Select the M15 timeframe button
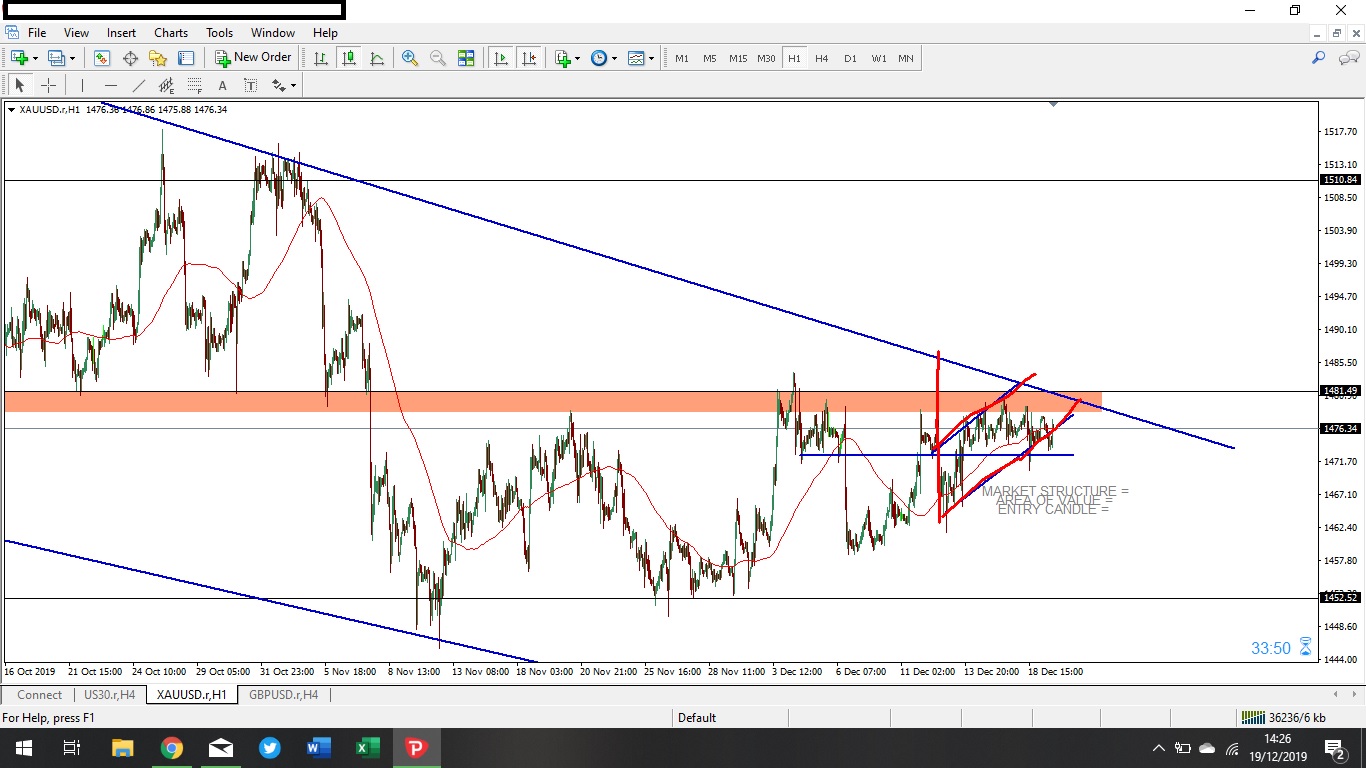Image resolution: width=1366 pixels, height=768 pixels. click(x=738, y=58)
